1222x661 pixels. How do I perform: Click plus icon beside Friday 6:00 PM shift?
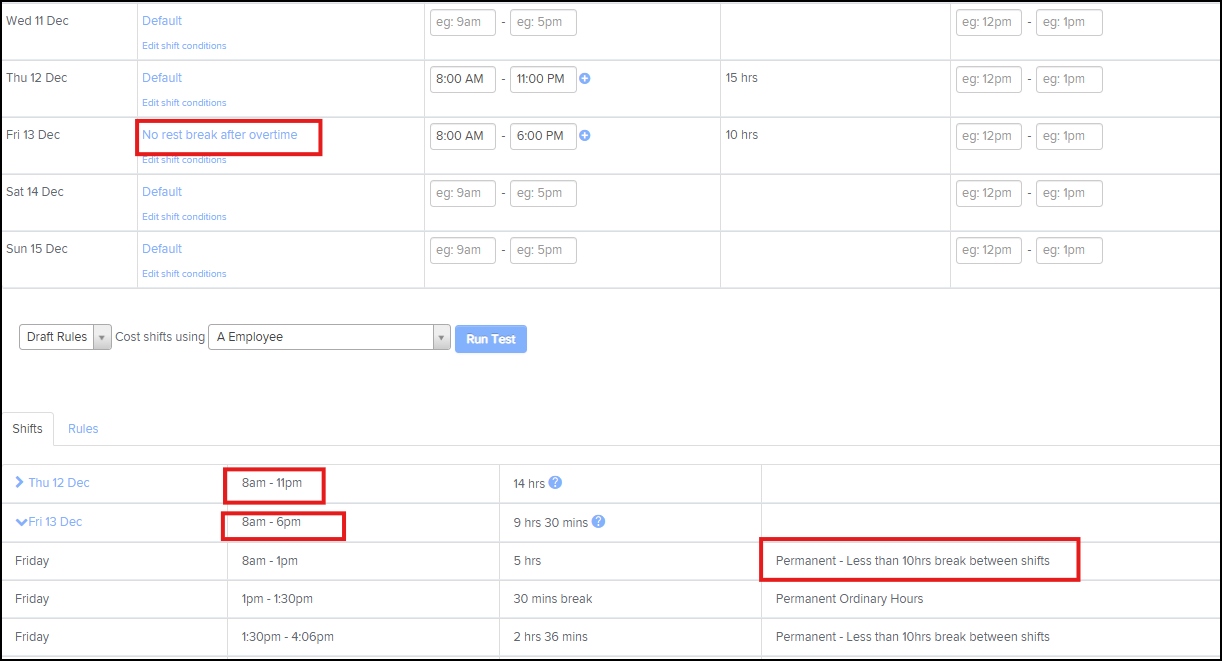coord(585,136)
